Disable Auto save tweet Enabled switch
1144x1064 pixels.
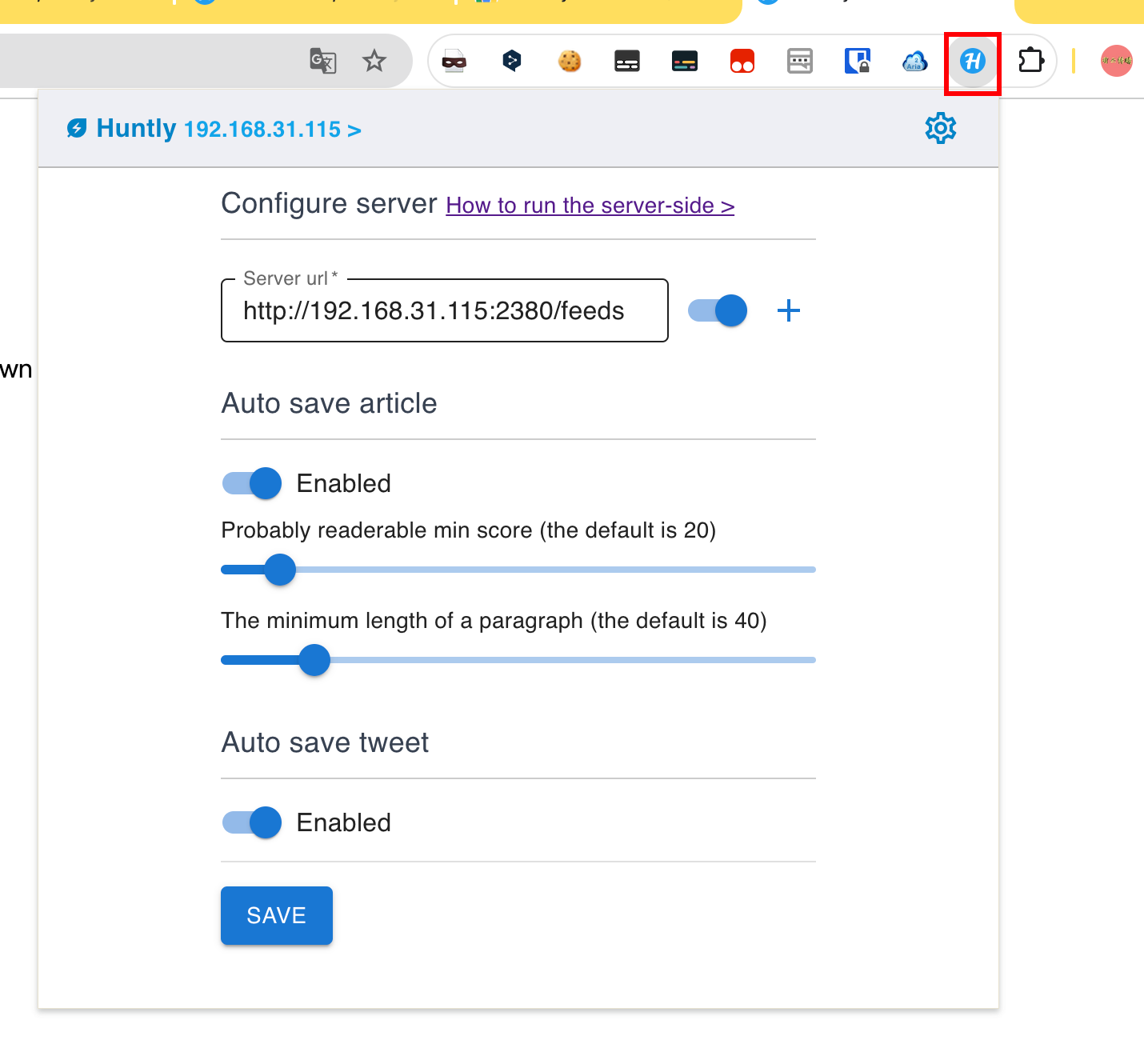(x=252, y=822)
